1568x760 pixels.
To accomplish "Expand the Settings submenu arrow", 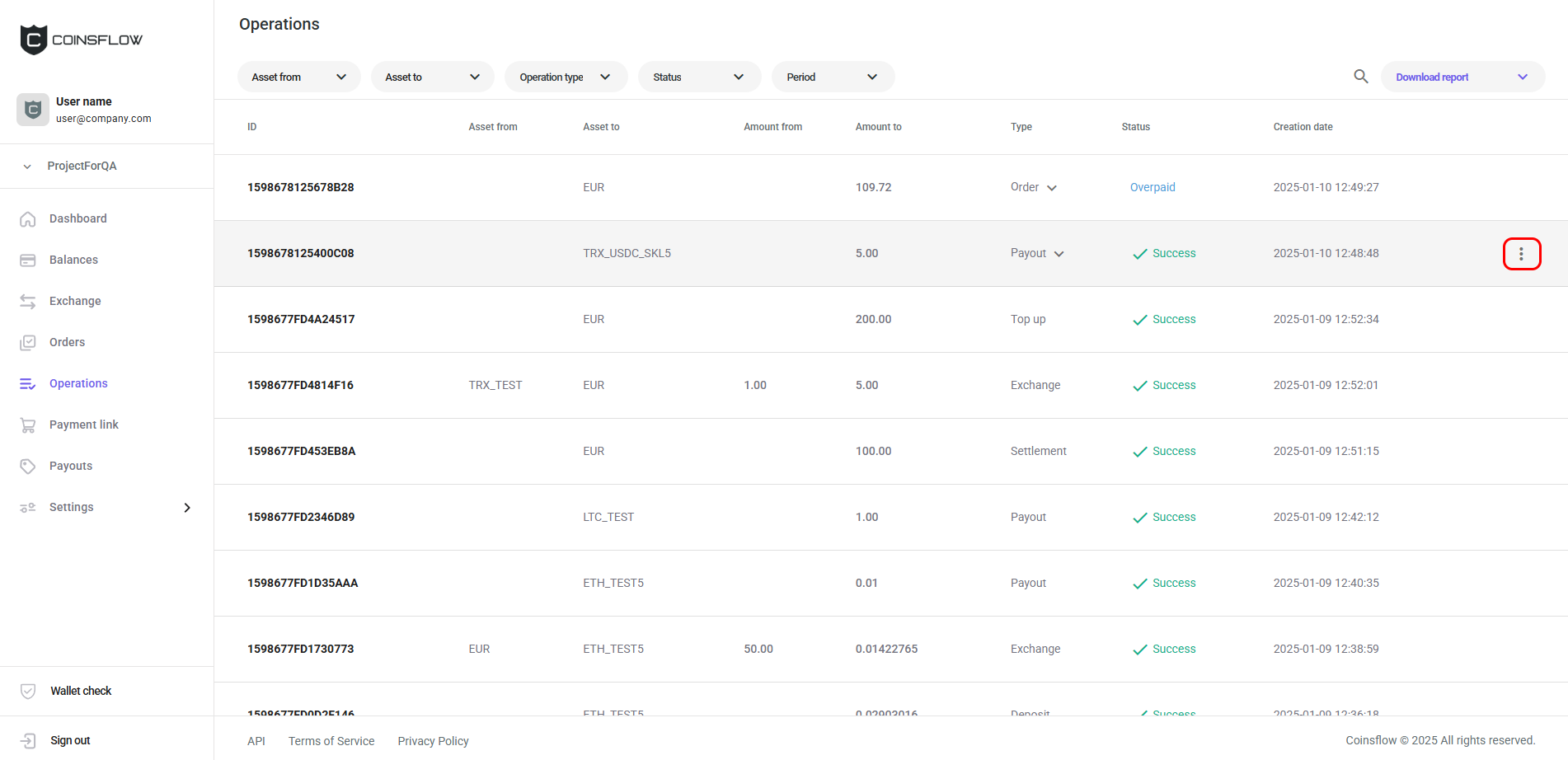I will [x=187, y=508].
